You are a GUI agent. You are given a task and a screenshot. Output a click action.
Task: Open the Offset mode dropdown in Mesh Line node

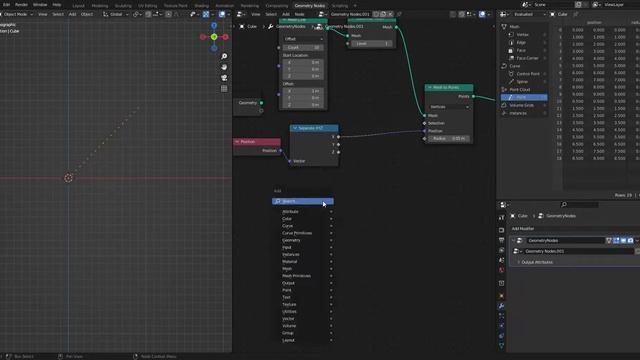click(303, 39)
